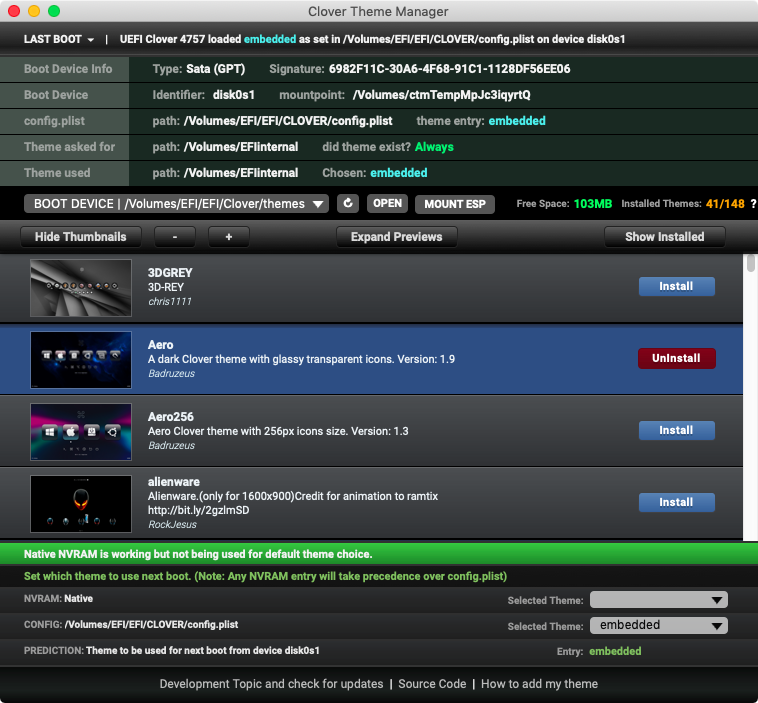Viewport: 758px width, 703px height.
Task: Open the LAST BOOT dropdown
Action: tap(58, 39)
